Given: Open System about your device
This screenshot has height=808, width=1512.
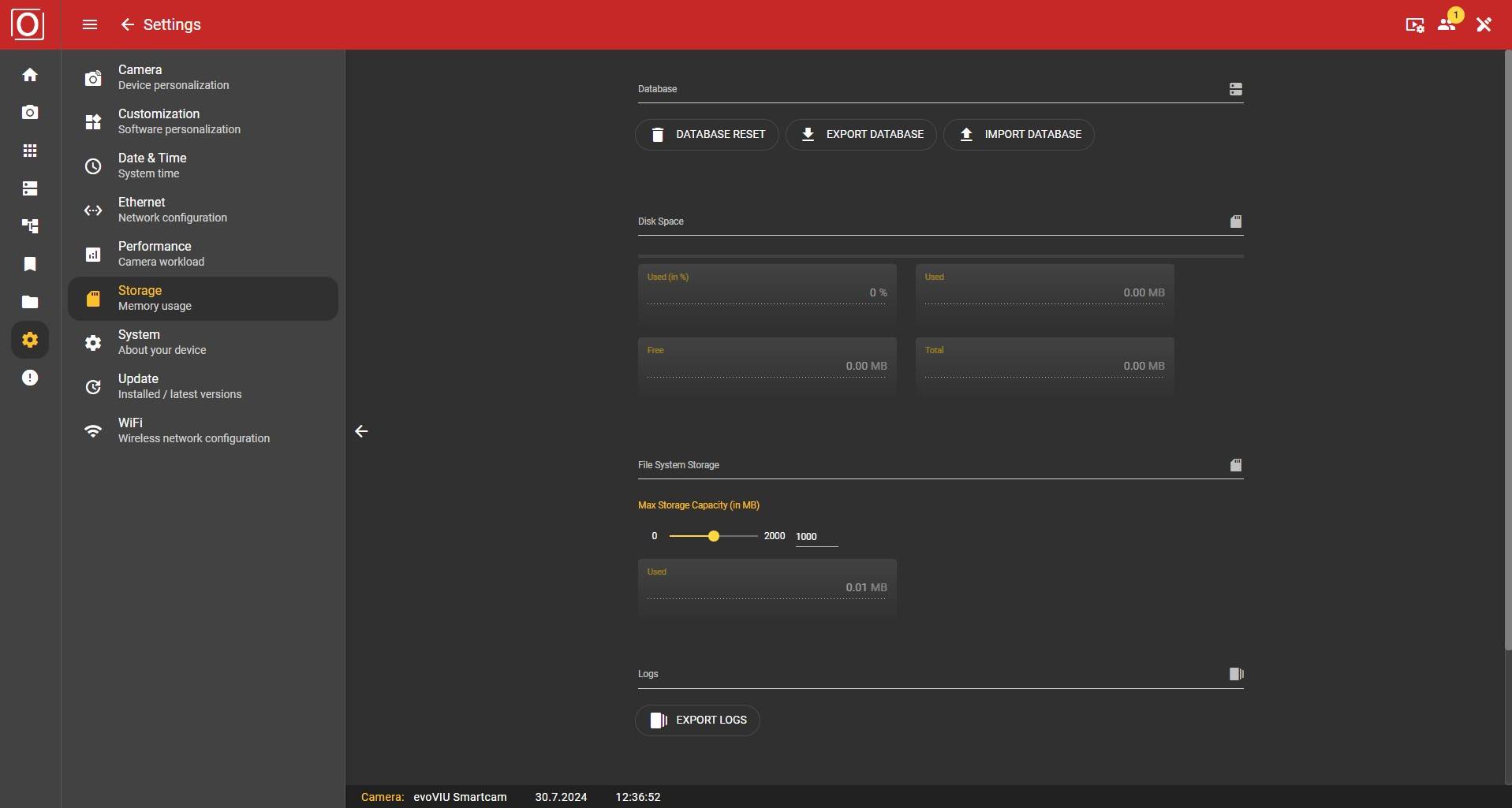Looking at the screenshot, I should coord(203,342).
